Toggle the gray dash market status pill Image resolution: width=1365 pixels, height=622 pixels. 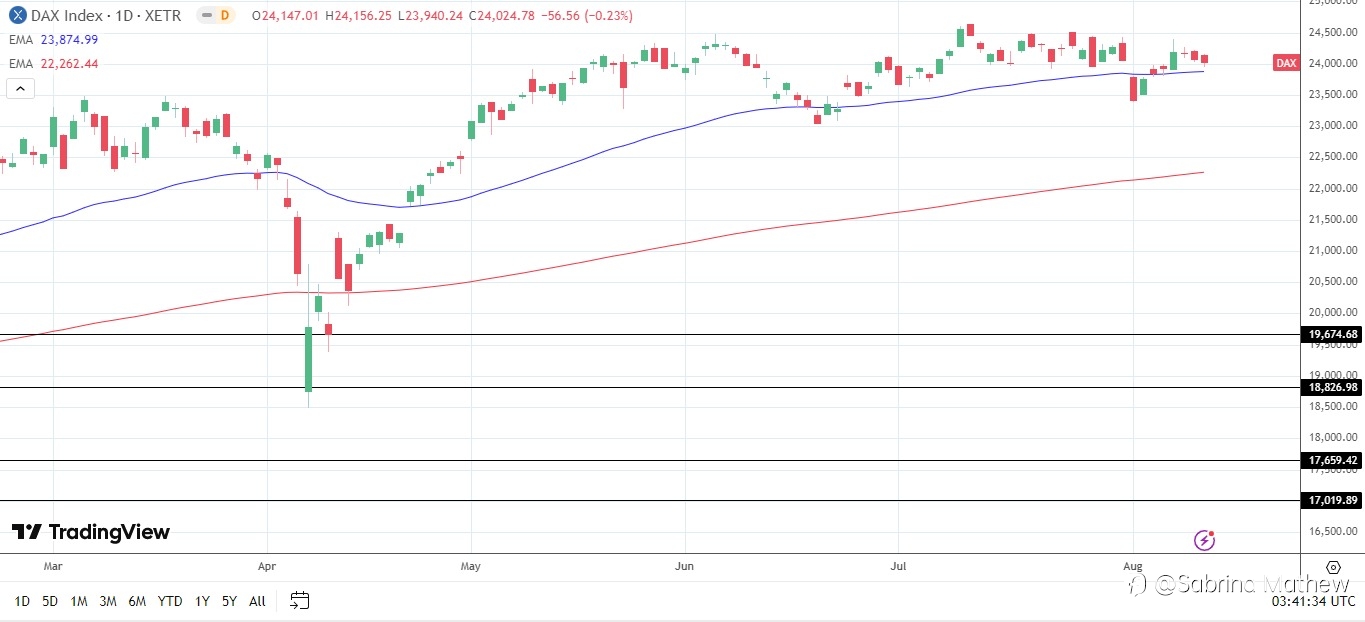tap(205, 15)
